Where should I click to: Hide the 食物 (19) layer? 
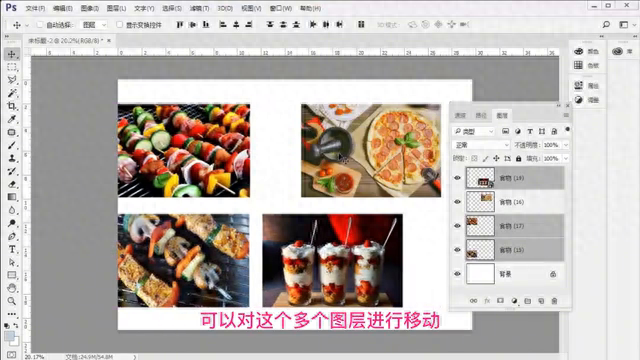click(457, 178)
